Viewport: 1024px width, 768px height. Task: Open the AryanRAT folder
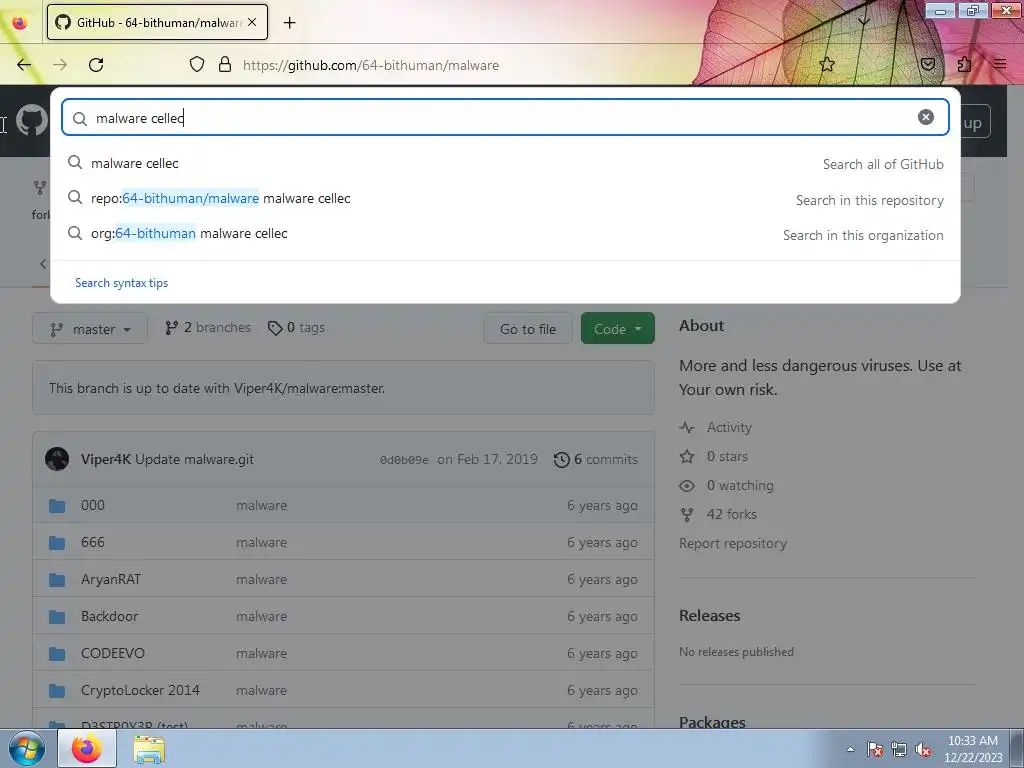coord(111,579)
